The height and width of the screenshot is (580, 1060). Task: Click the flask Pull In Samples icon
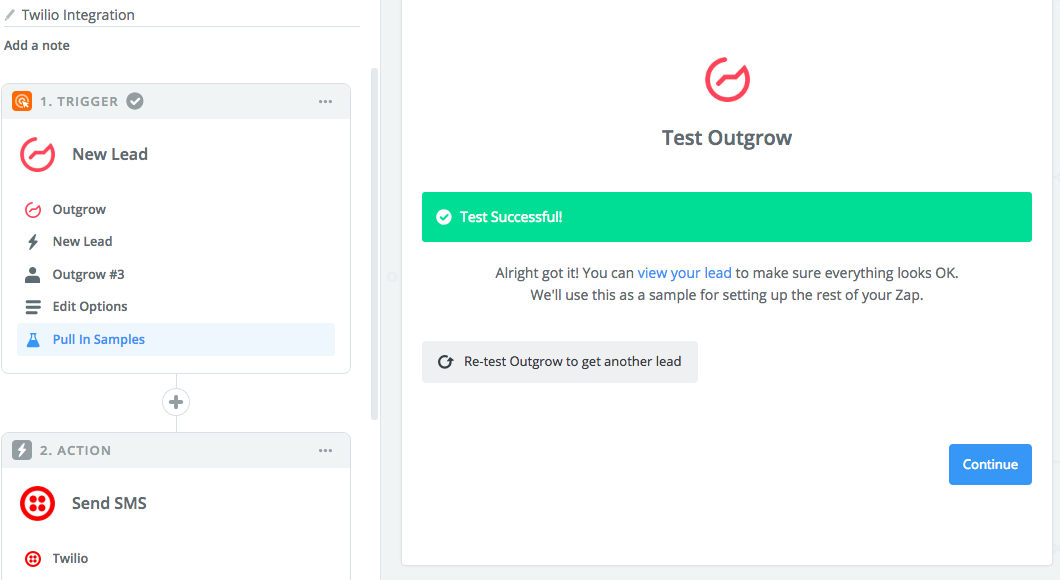[x=32, y=339]
